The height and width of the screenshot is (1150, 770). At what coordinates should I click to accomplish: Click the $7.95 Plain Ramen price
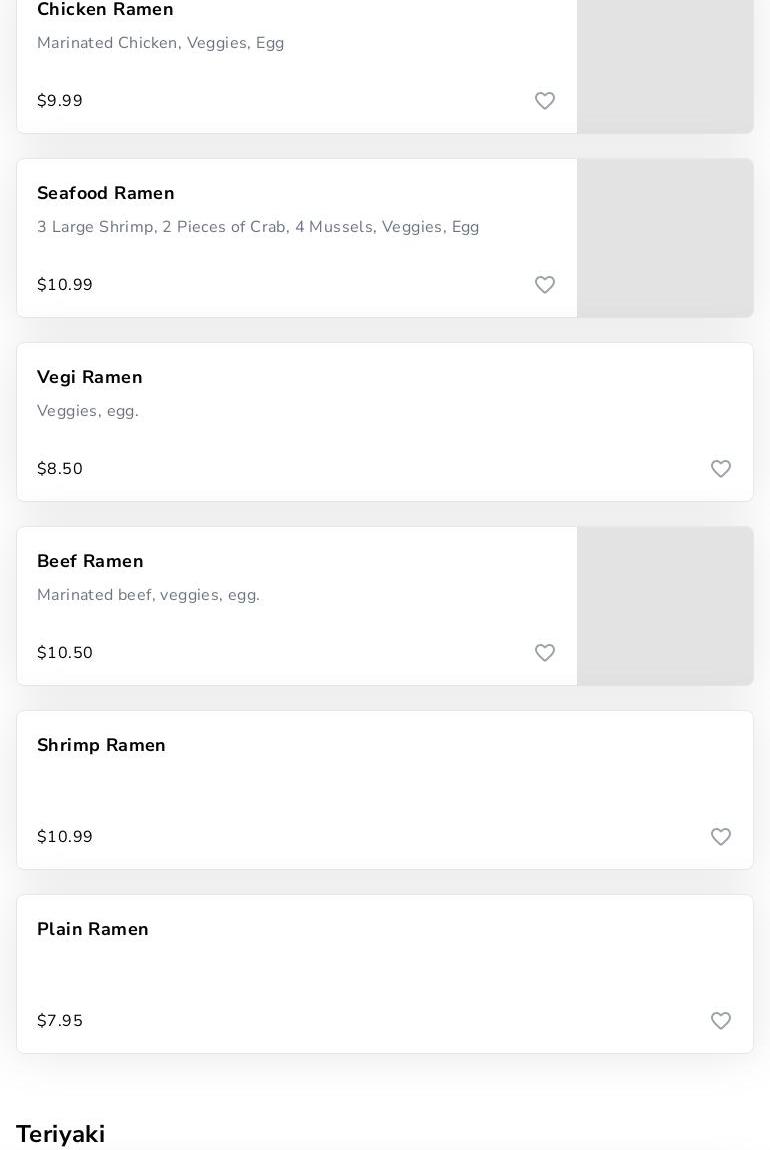point(60,1021)
